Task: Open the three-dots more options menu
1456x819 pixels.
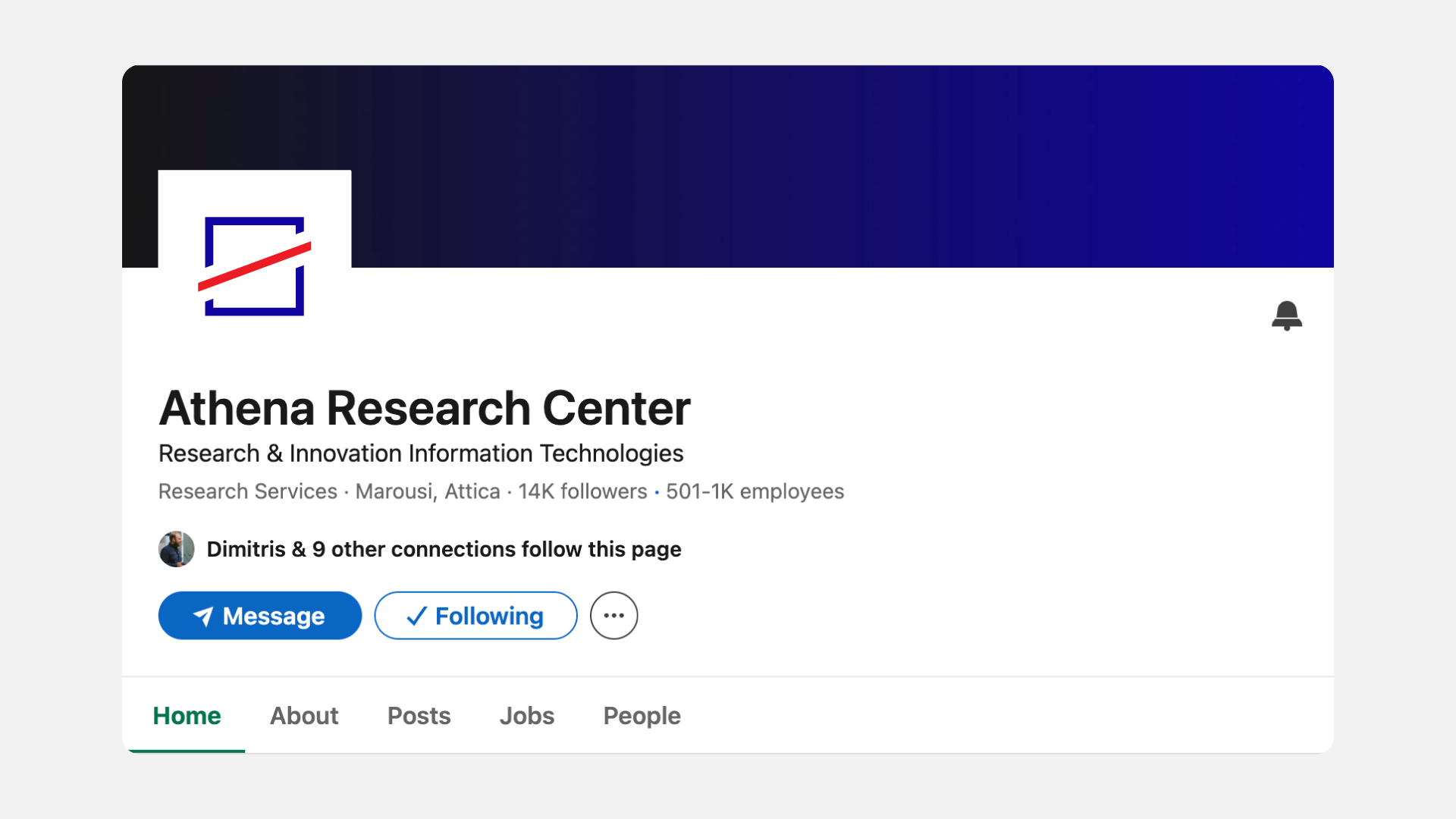Action: click(x=613, y=616)
